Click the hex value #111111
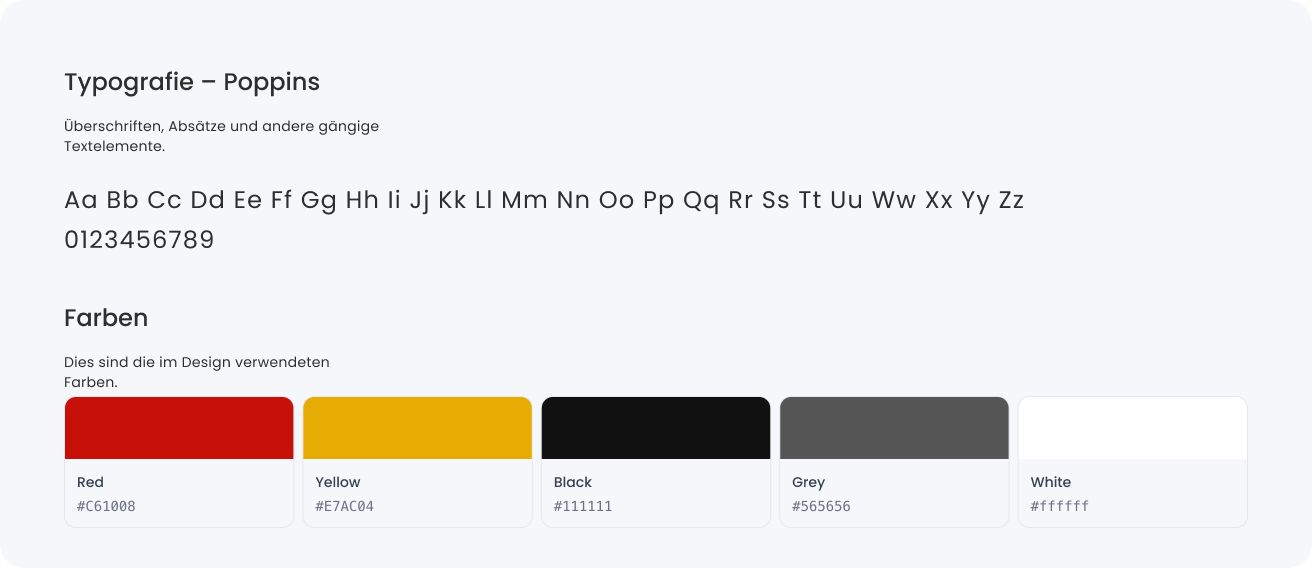1312x568 pixels. click(x=583, y=506)
